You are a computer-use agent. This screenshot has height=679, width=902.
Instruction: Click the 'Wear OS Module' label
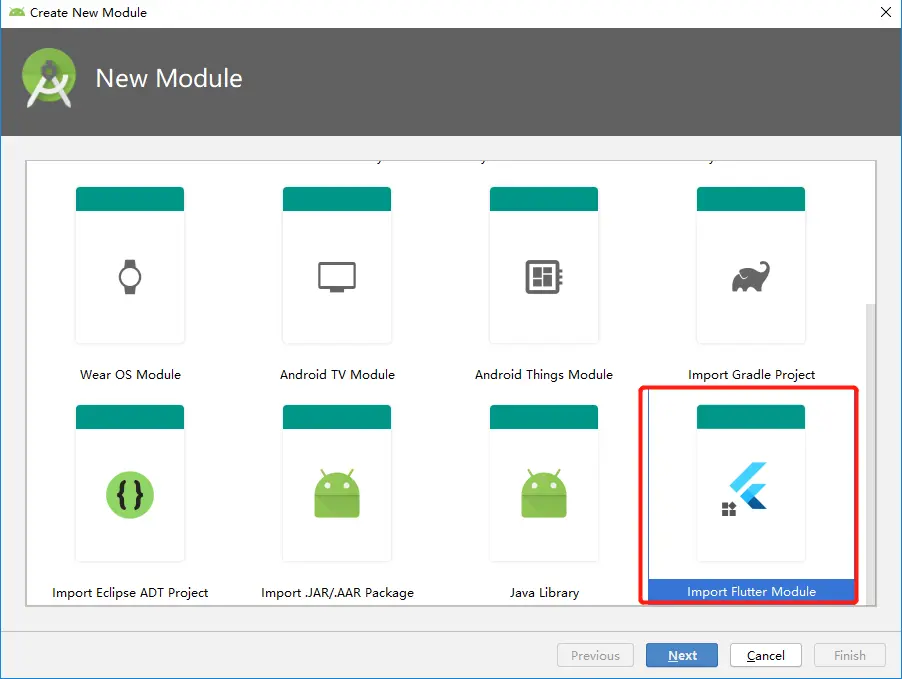[x=131, y=375]
